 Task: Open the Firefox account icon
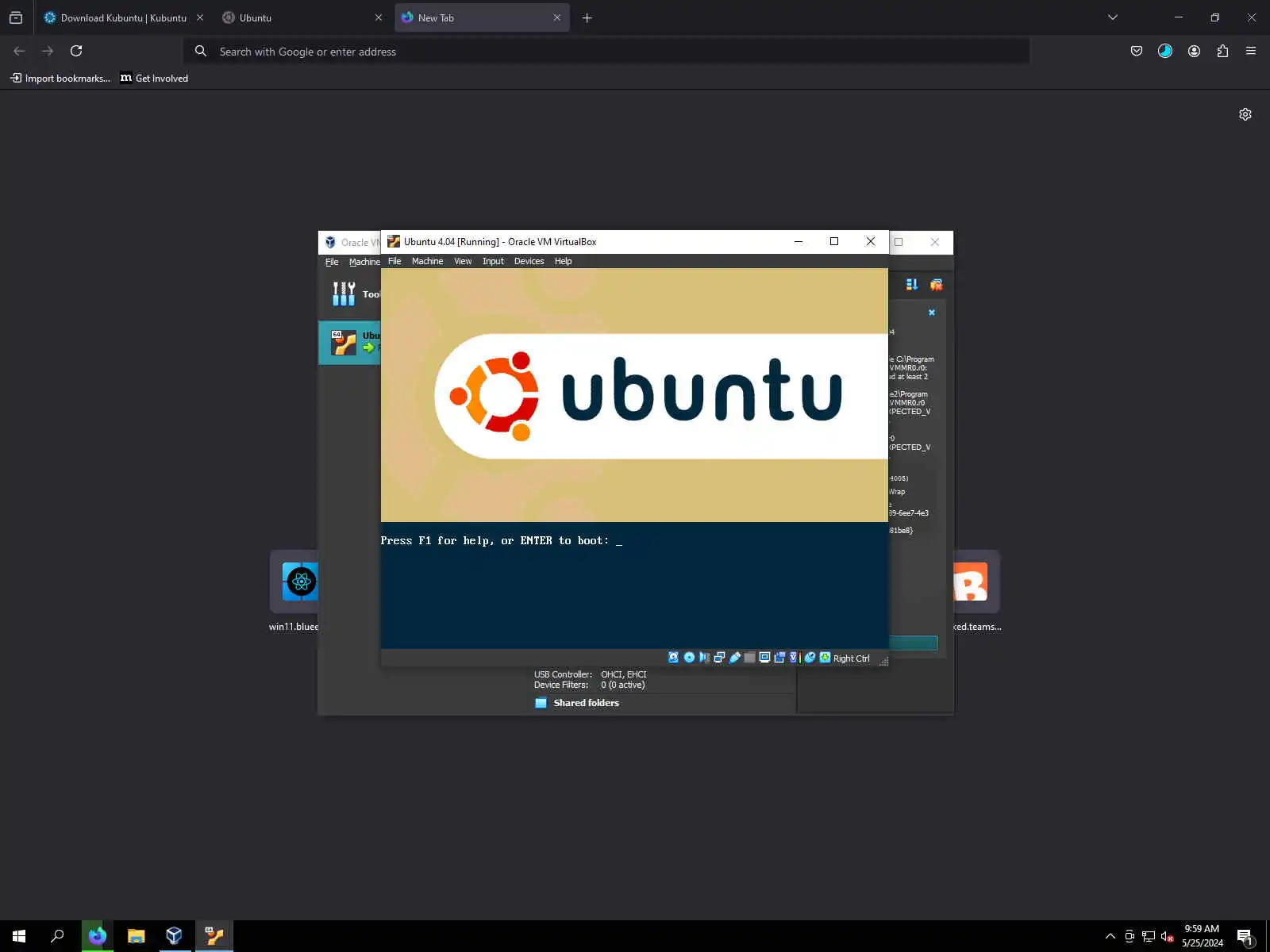point(1194,51)
